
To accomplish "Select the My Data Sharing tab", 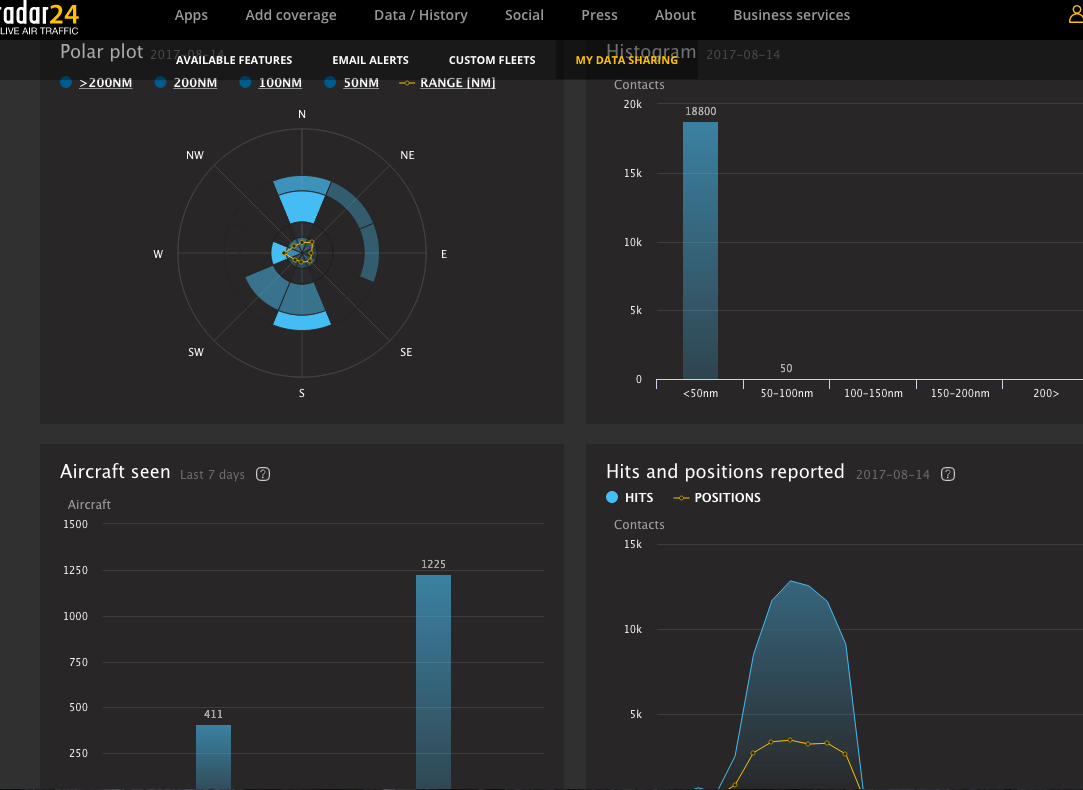I will (626, 60).
